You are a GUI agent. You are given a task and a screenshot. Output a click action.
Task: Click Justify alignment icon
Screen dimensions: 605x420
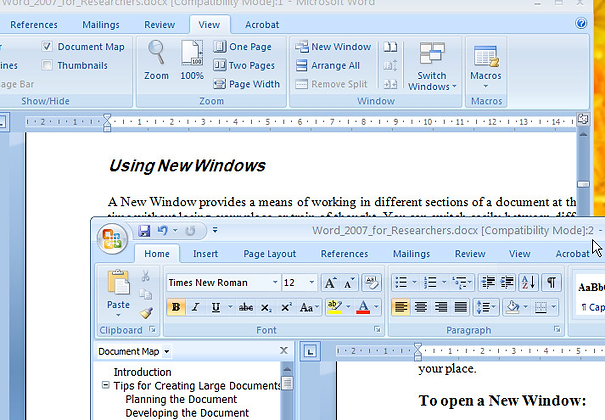click(x=461, y=307)
